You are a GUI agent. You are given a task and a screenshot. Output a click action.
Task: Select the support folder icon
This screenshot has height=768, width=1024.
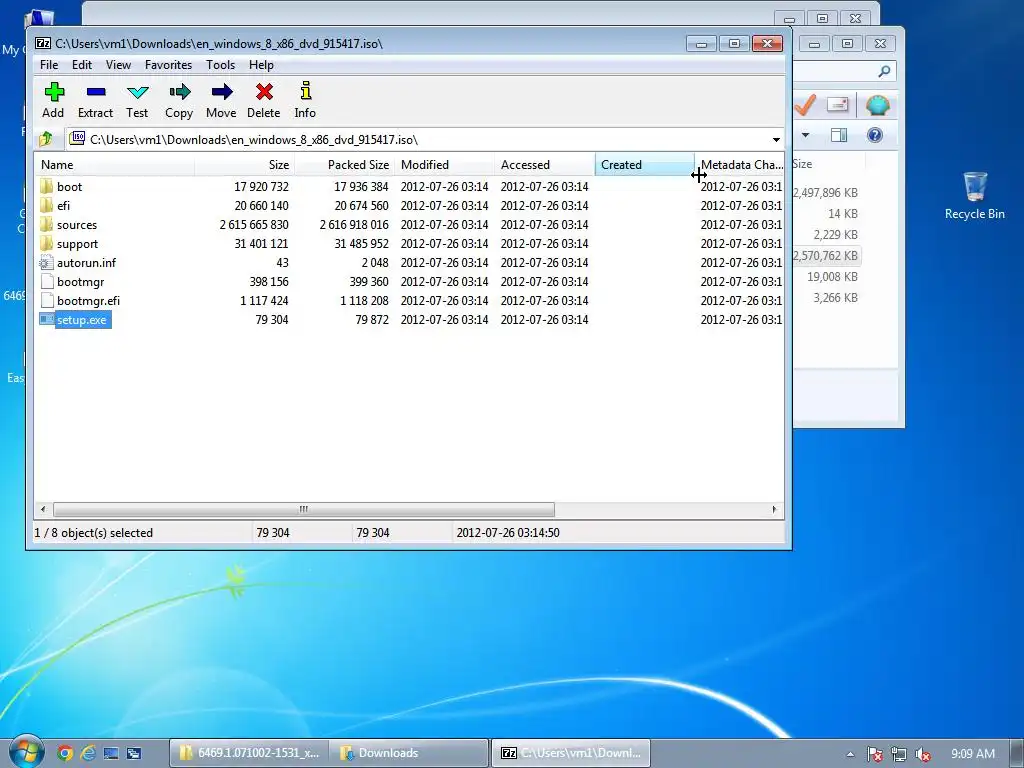tap(46, 243)
